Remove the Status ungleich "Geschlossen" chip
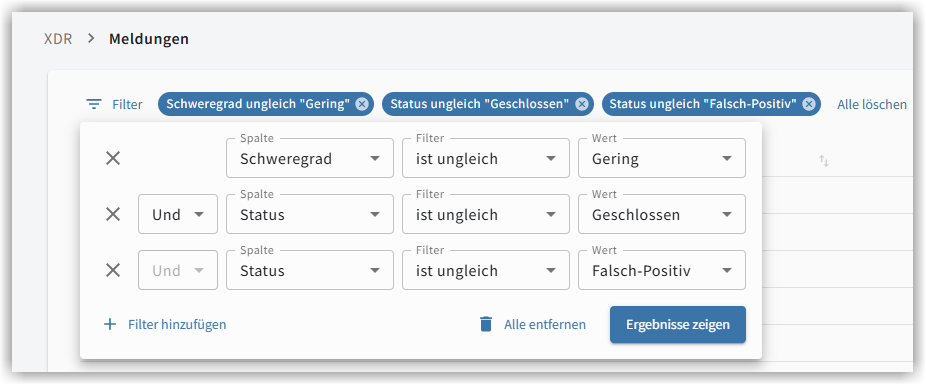Image resolution: width=926 pixels, height=385 pixels. [582, 105]
